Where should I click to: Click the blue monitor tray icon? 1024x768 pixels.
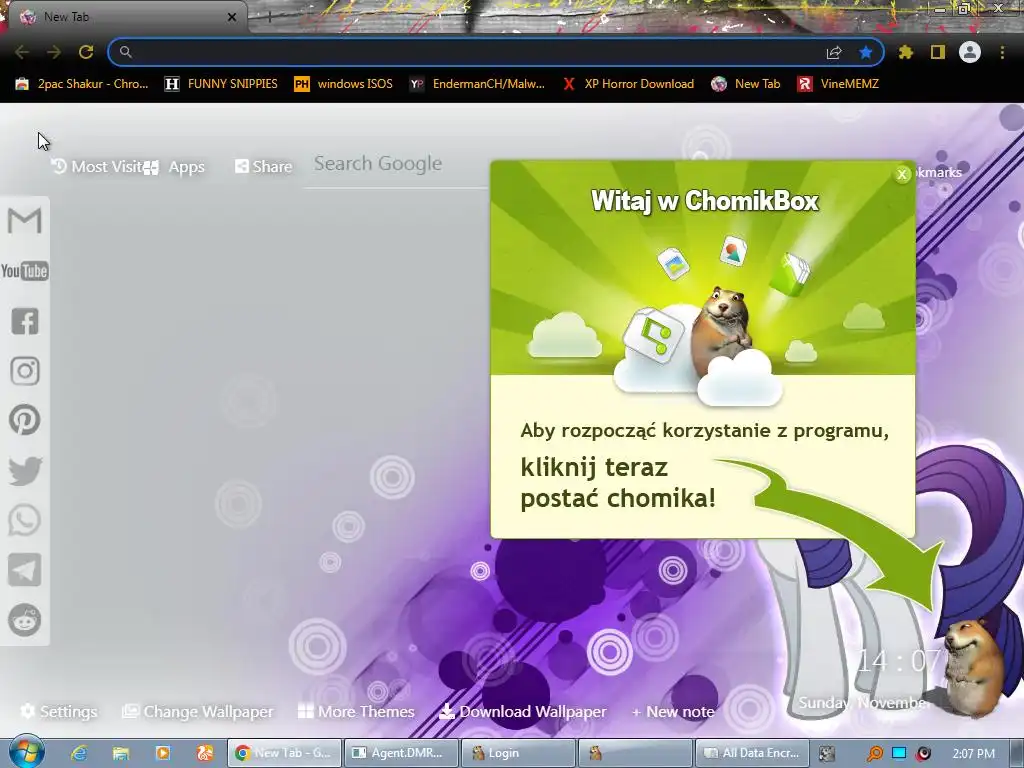899,753
